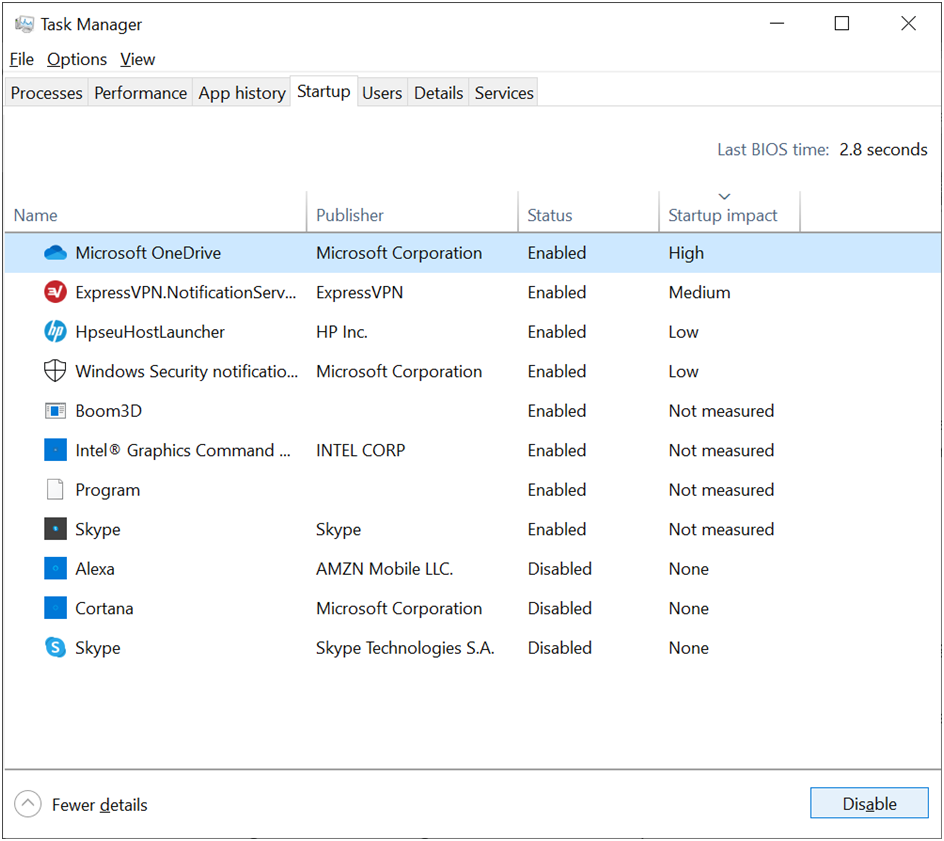
Task: Click the Alexa blue tile icon
Action: click(55, 569)
